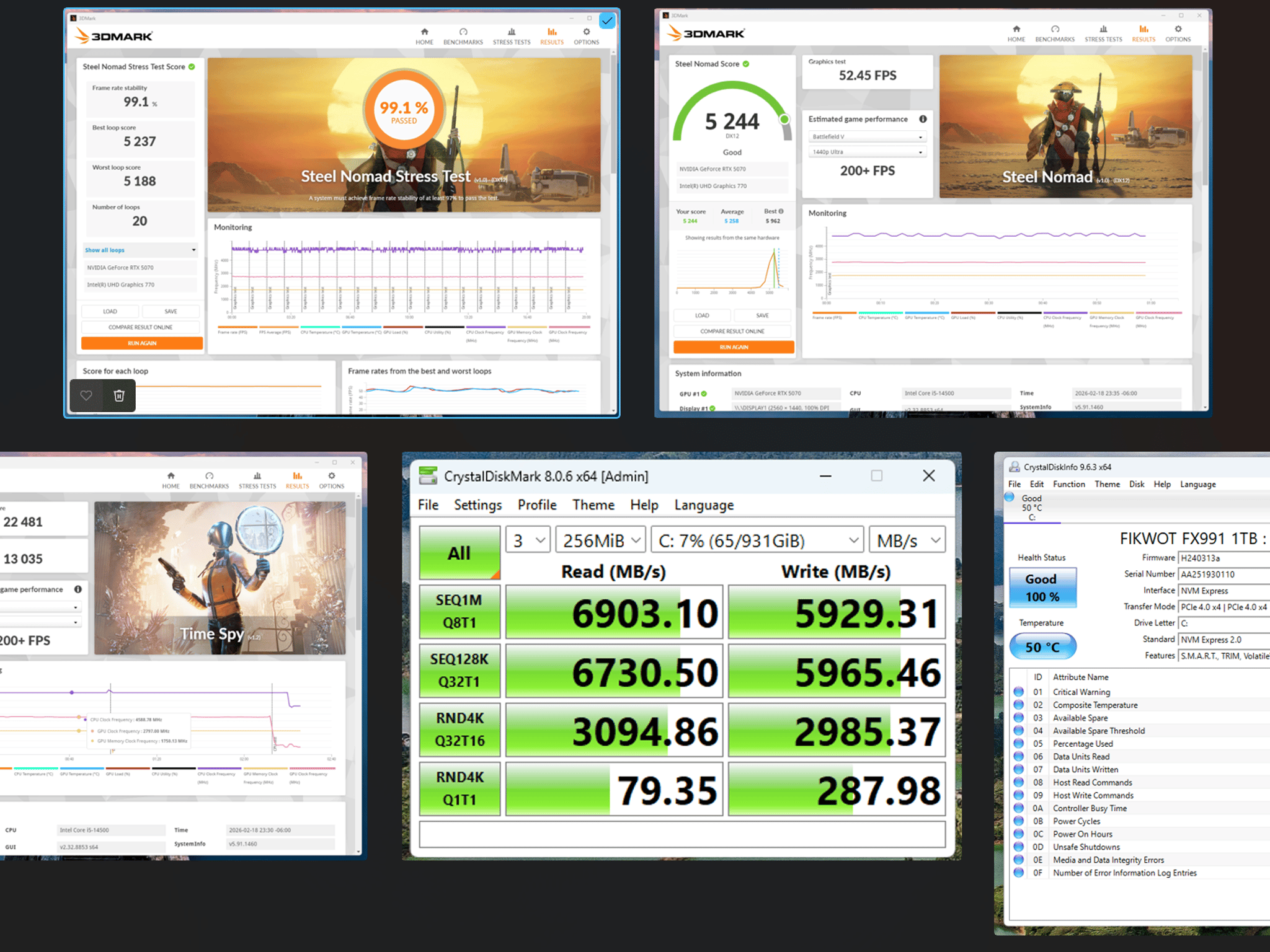The height and width of the screenshot is (952, 1270).
Task: Click the Firmware field H240313a
Action: [1223, 558]
